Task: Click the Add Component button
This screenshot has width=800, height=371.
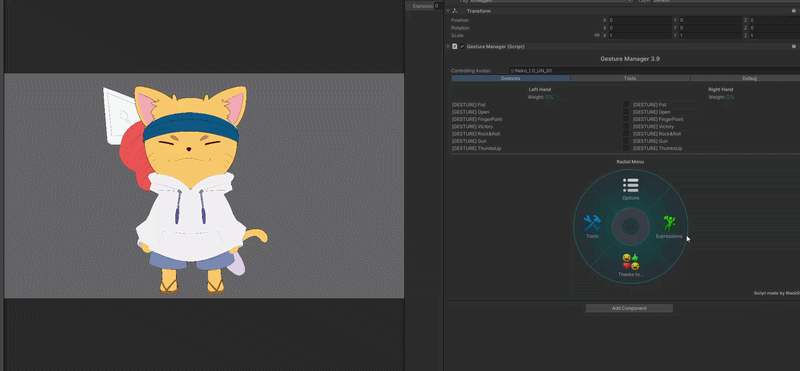Action: [629, 308]
